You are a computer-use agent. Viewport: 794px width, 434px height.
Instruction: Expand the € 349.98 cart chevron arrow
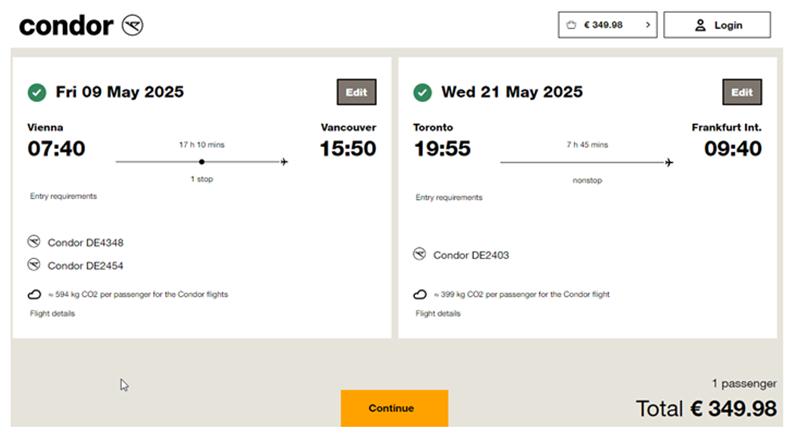coord(648,25)
